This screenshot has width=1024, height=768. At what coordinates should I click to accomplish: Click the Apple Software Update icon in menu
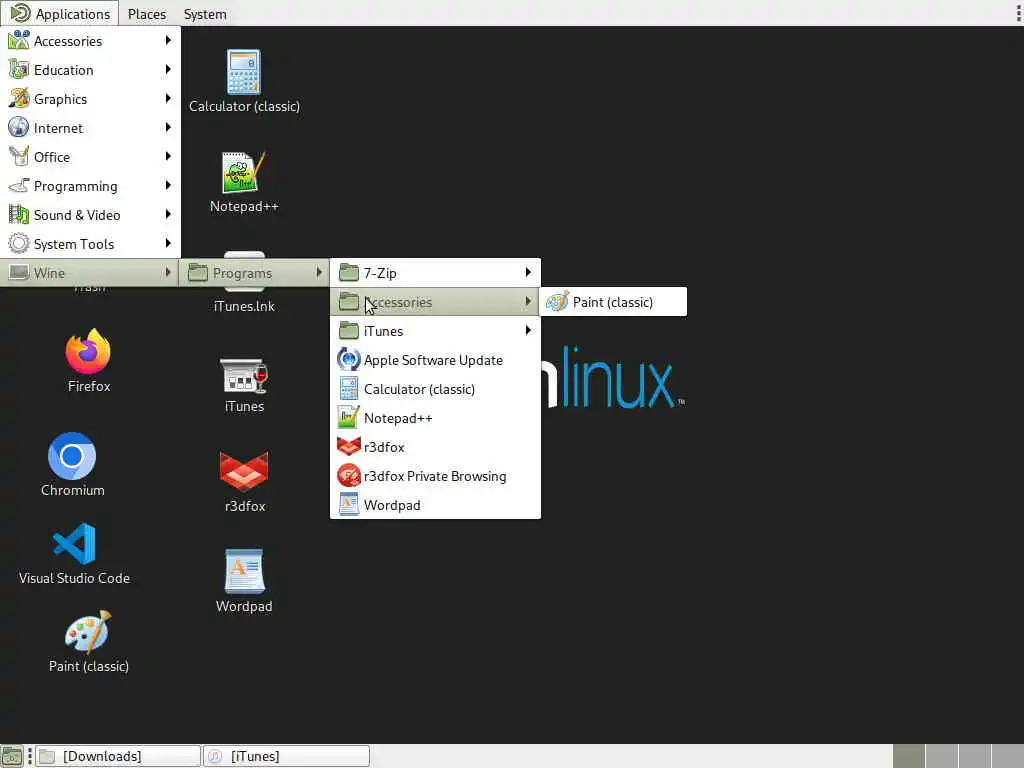point(348,360)
